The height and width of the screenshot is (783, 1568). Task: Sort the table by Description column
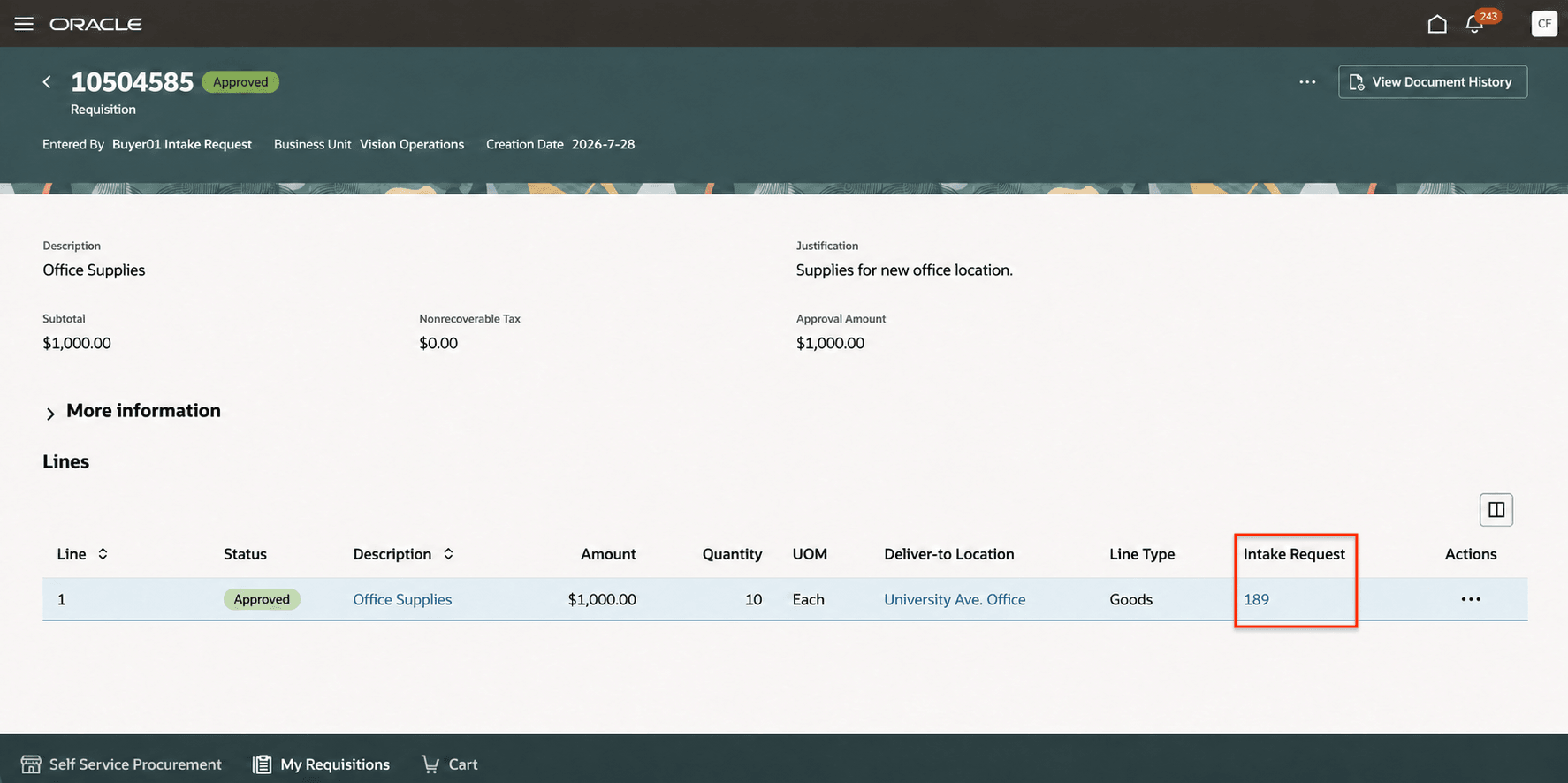[x=448, y=554]
